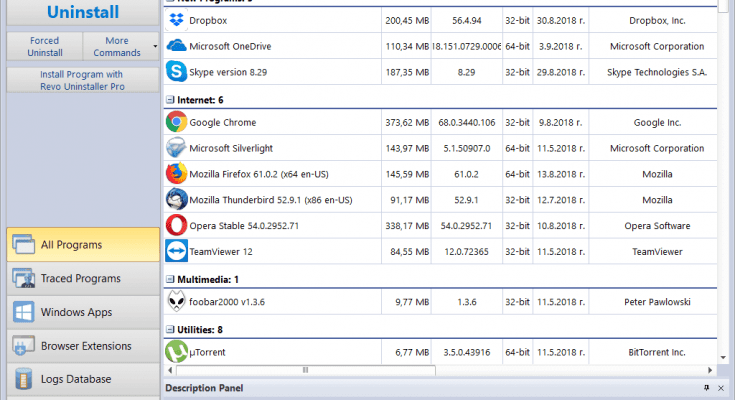Click the Dropbox icon in program list

point(177,20)
